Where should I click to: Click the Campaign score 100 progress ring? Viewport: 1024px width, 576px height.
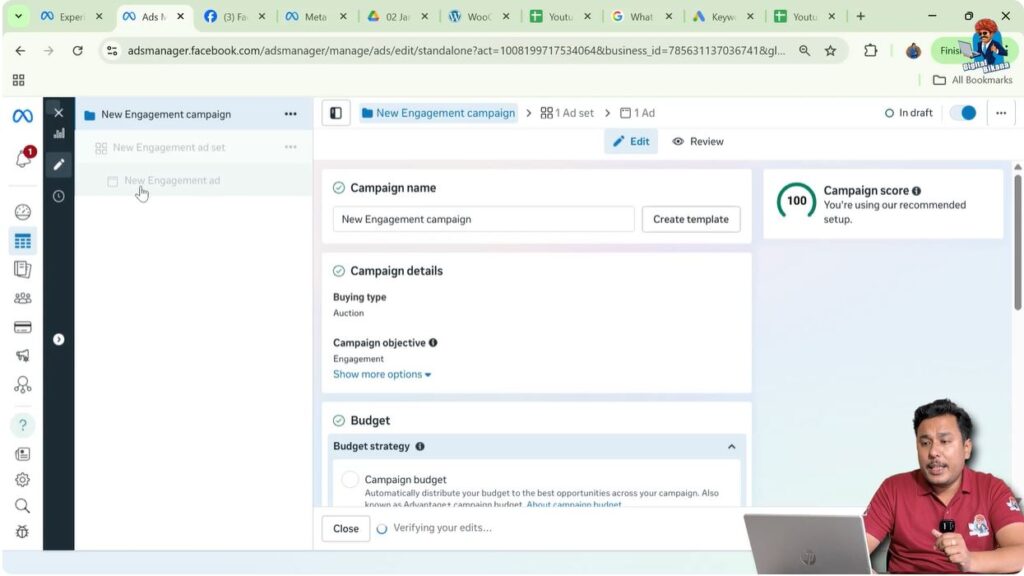797,200
